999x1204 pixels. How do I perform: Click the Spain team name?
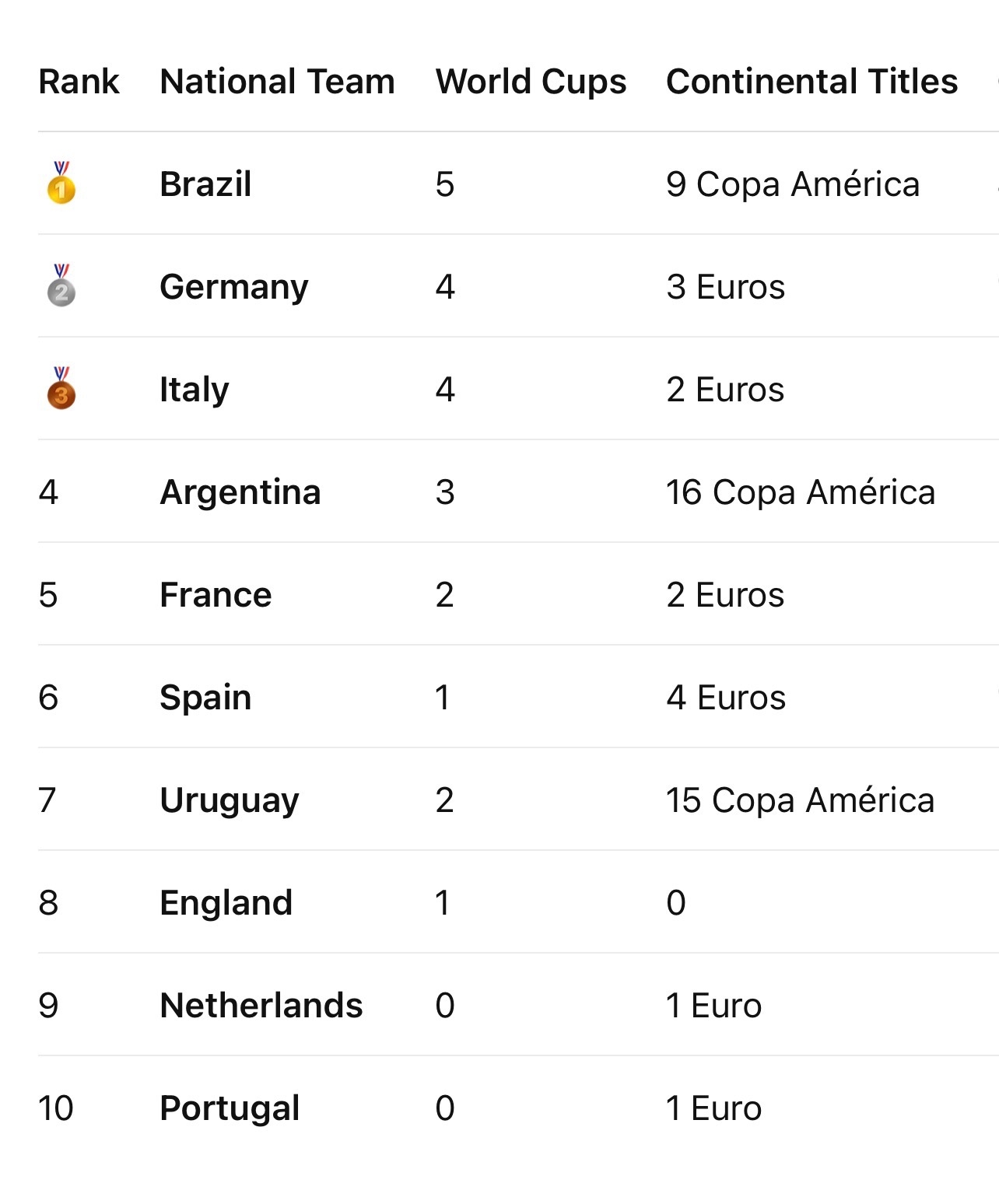click(x=205, y=698)
